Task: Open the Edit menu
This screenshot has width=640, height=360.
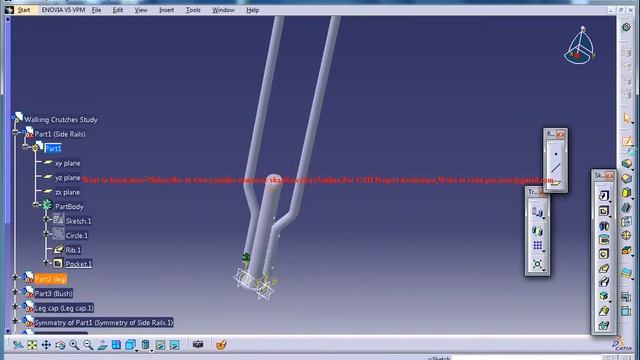Action: pyautogui.click(x=118, y=10)
